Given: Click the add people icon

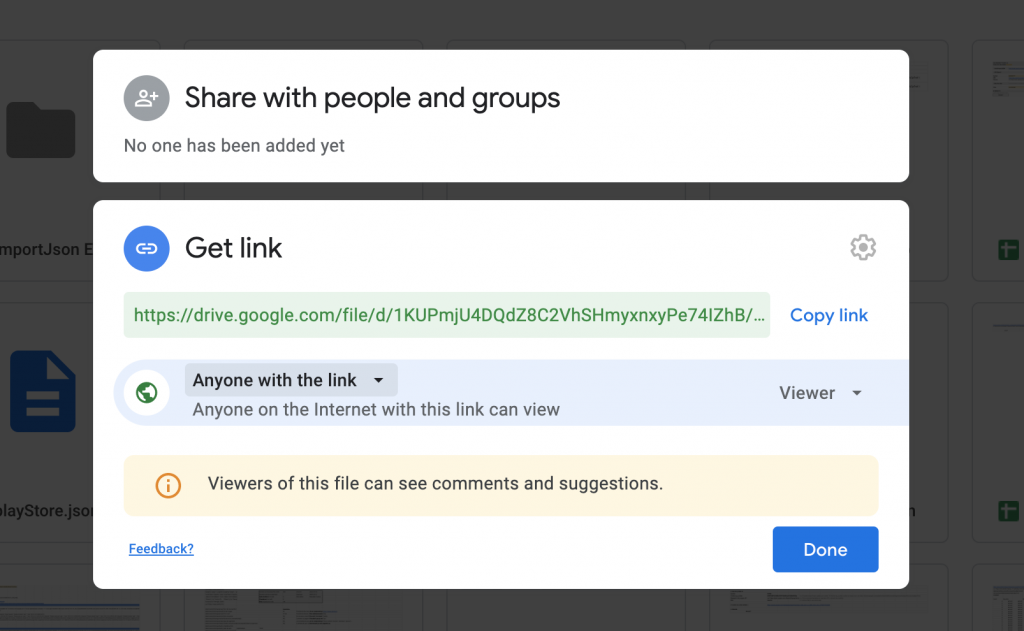Looking at the screenshot, I should [x=146, y=98].
